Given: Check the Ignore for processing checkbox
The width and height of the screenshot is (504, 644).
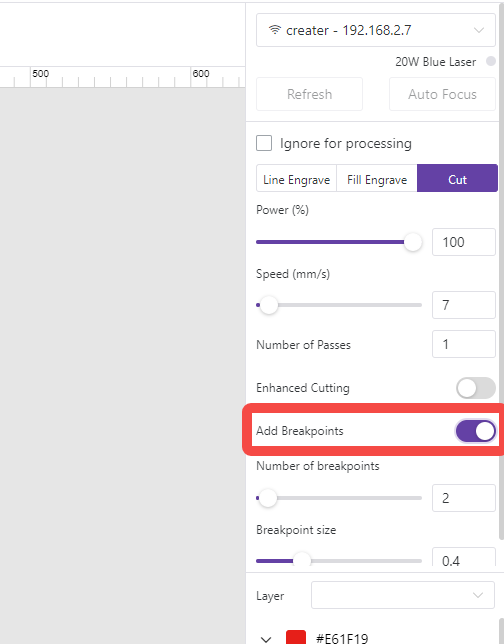Looking at the screenshot, I should pyautogui.click(x=264, y=143).
